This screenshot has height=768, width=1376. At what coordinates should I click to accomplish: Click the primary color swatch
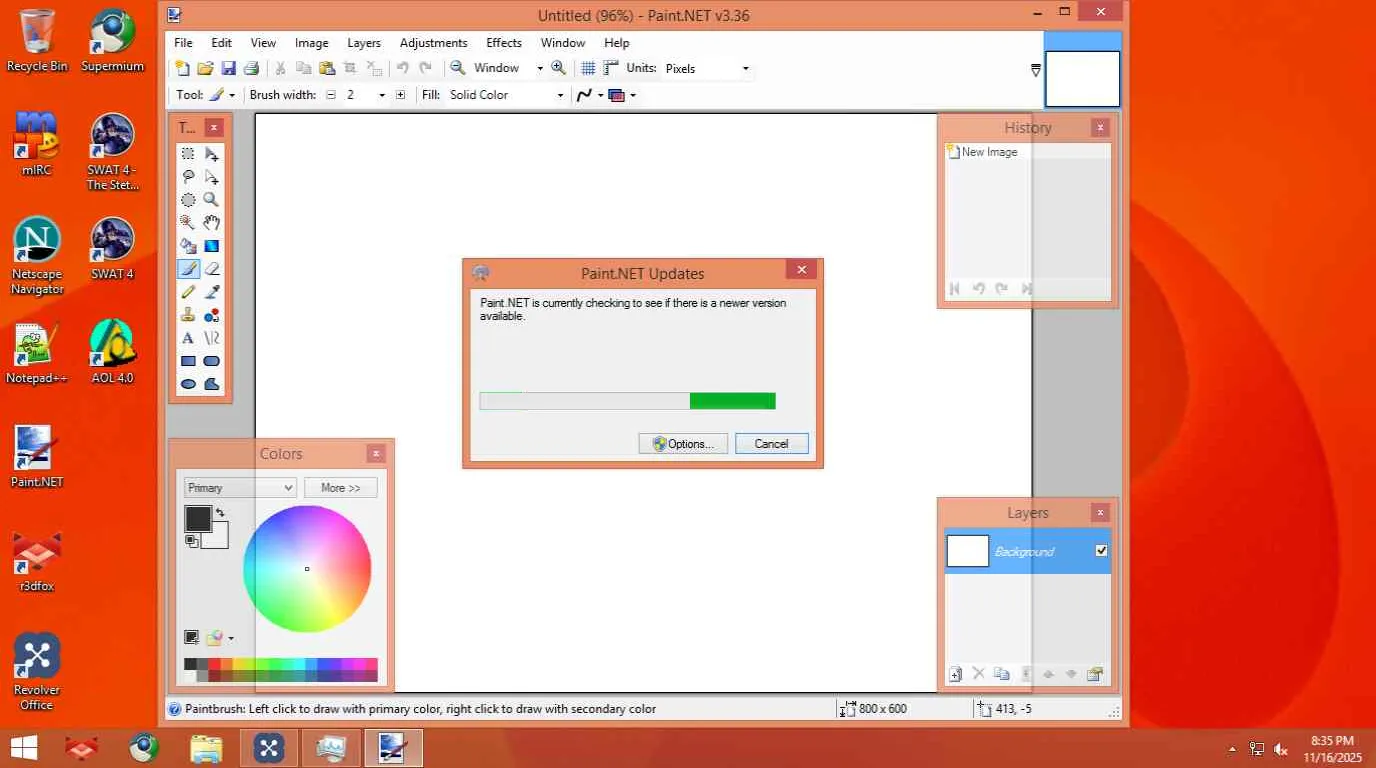click(x=197, y=518)
